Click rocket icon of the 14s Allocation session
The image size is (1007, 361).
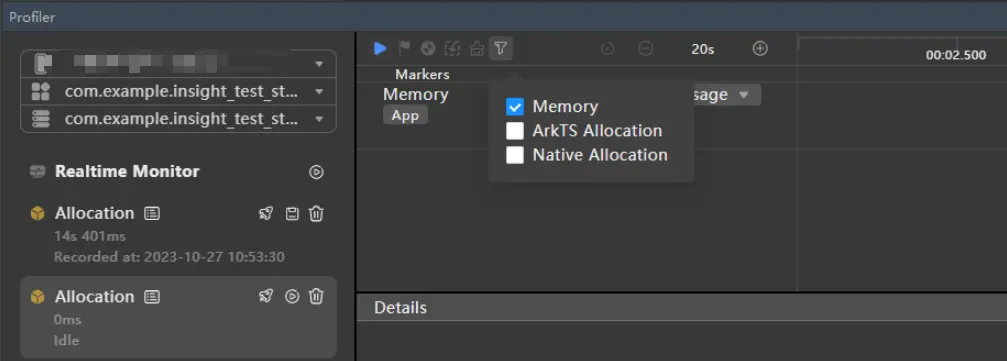coord(266,214)
